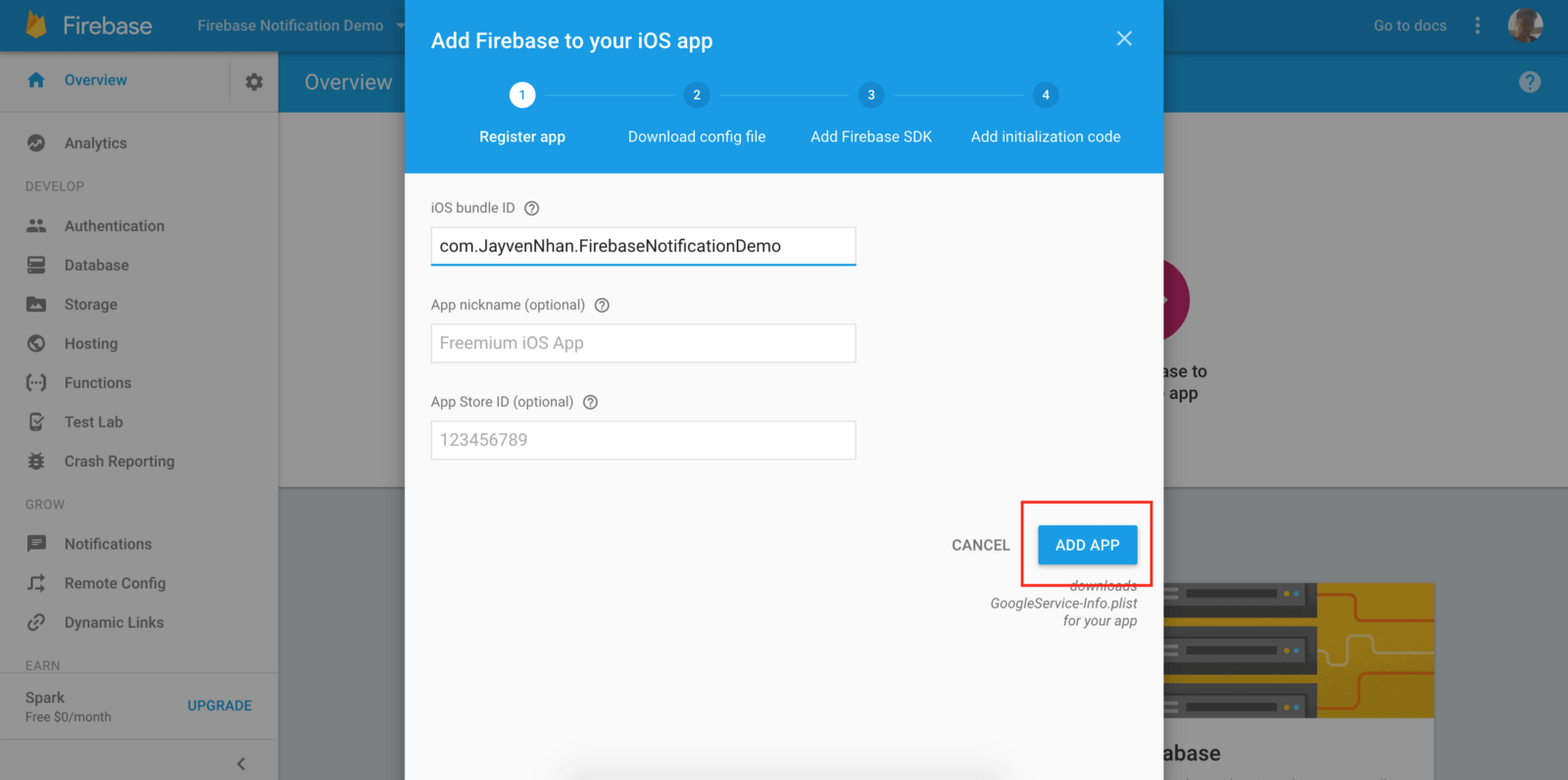Viewport: 1568px width, 780px height.
Task: Click the iOS bundle ID help icon
Action: pos(532,208)
